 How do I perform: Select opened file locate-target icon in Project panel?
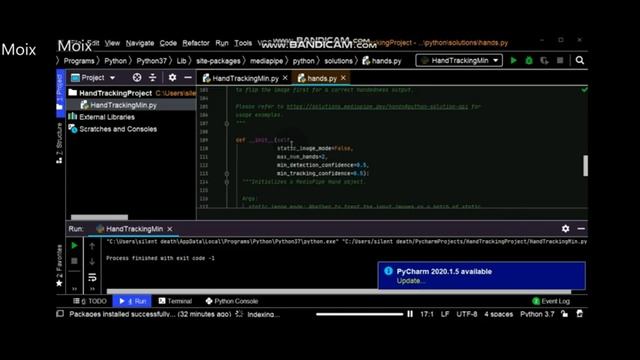coord(137,78)
